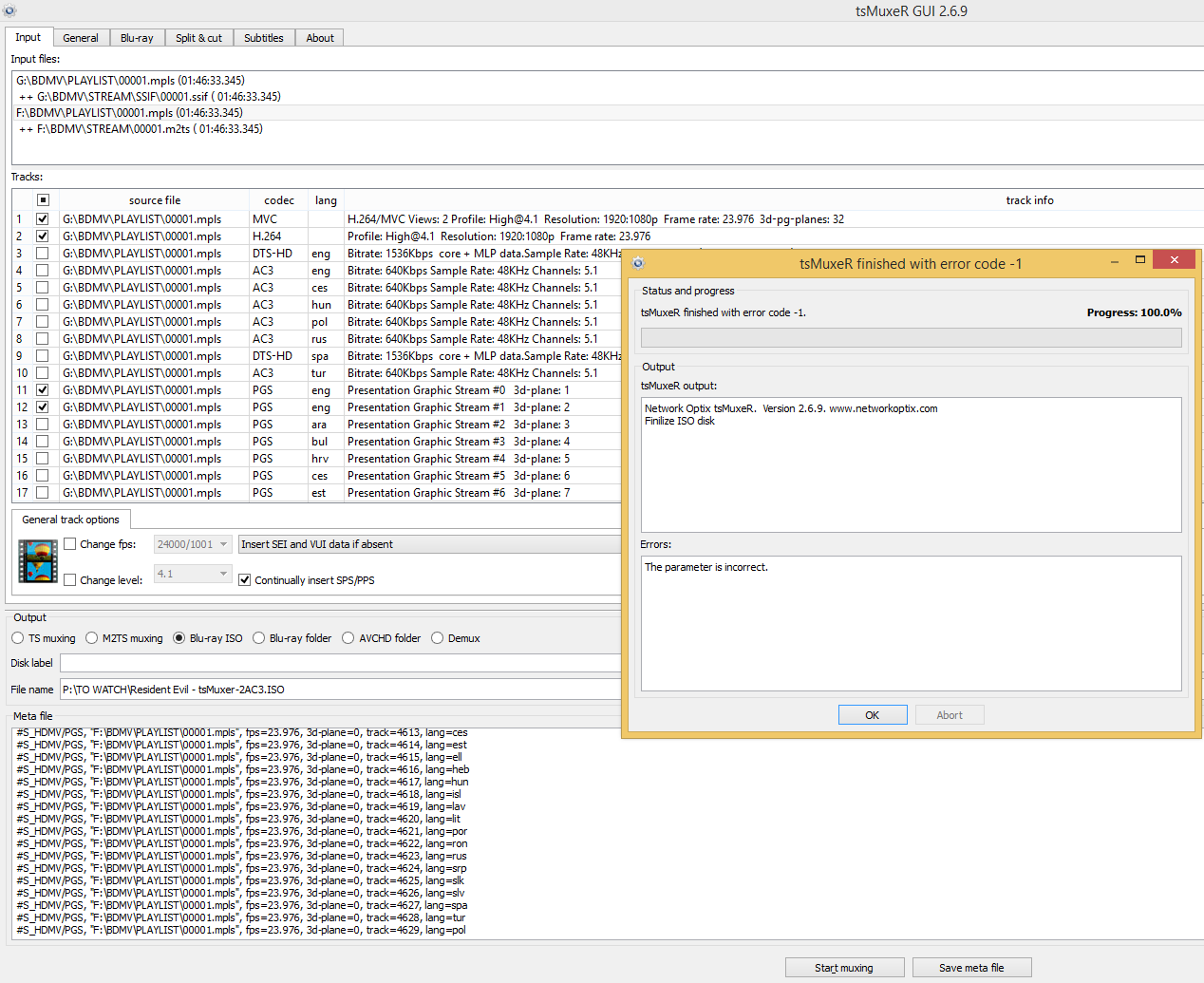This screenshot has height=983, width=1204.
Task: Click the source file column header
Action: click(155, 200)
